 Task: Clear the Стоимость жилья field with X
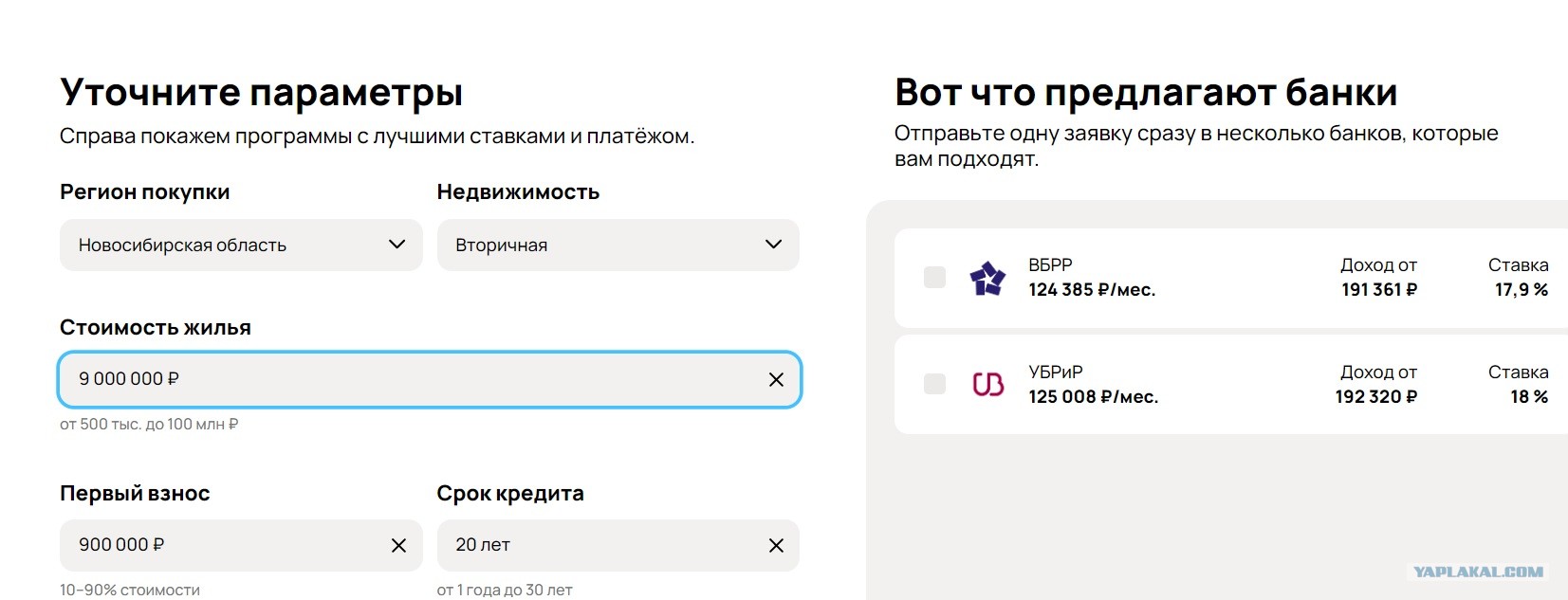[x=776, y=379]
